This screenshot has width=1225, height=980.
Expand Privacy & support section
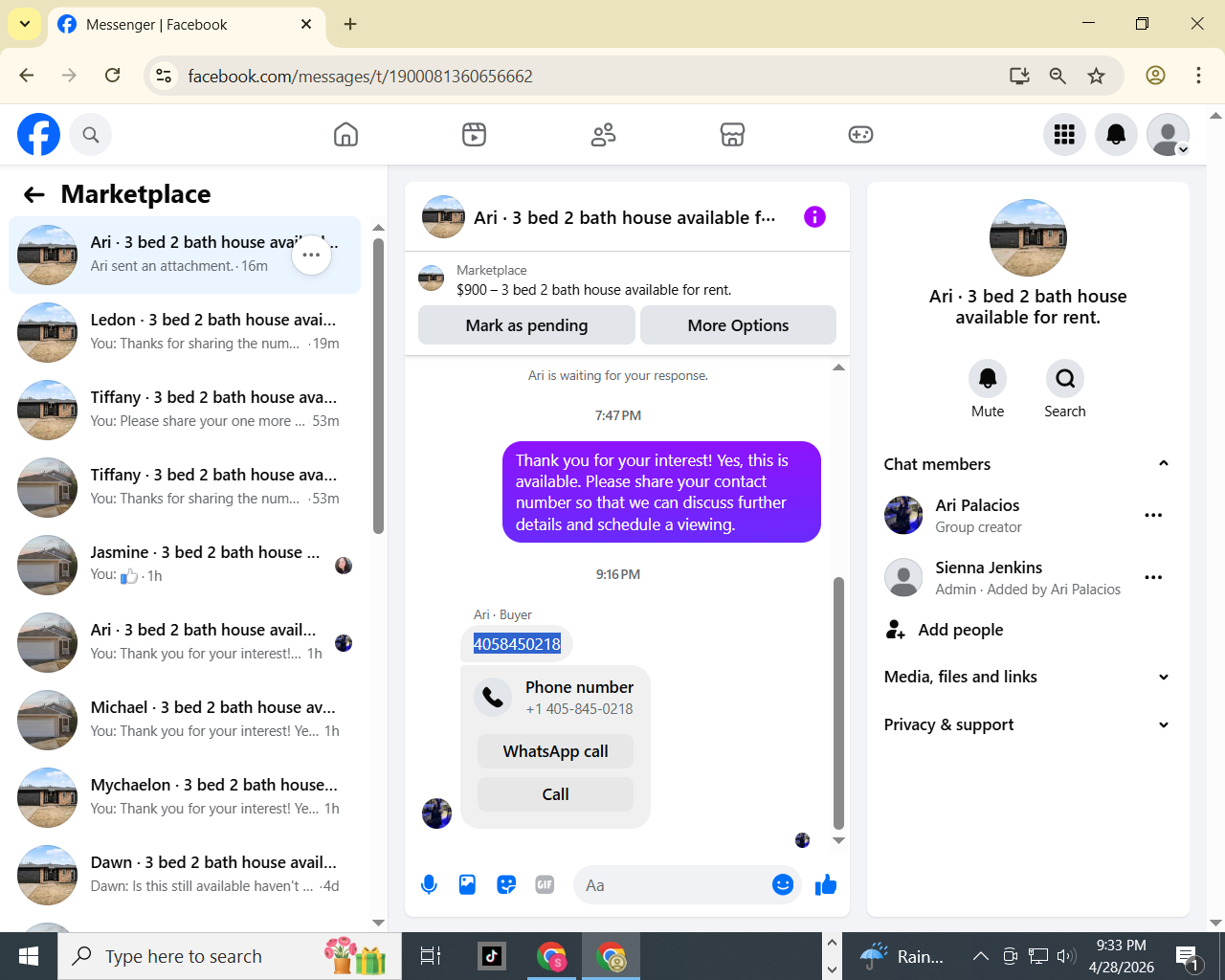tap(1028, 724)
